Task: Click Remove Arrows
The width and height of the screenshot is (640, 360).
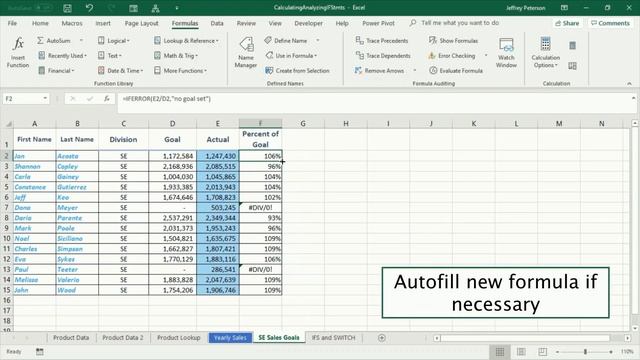Action: 380,71
